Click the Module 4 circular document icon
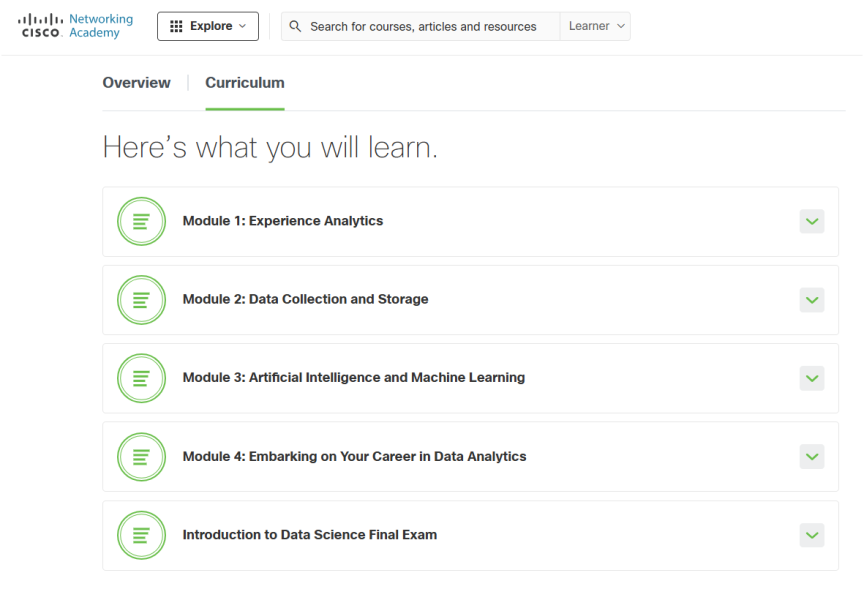 coord(142,457)
